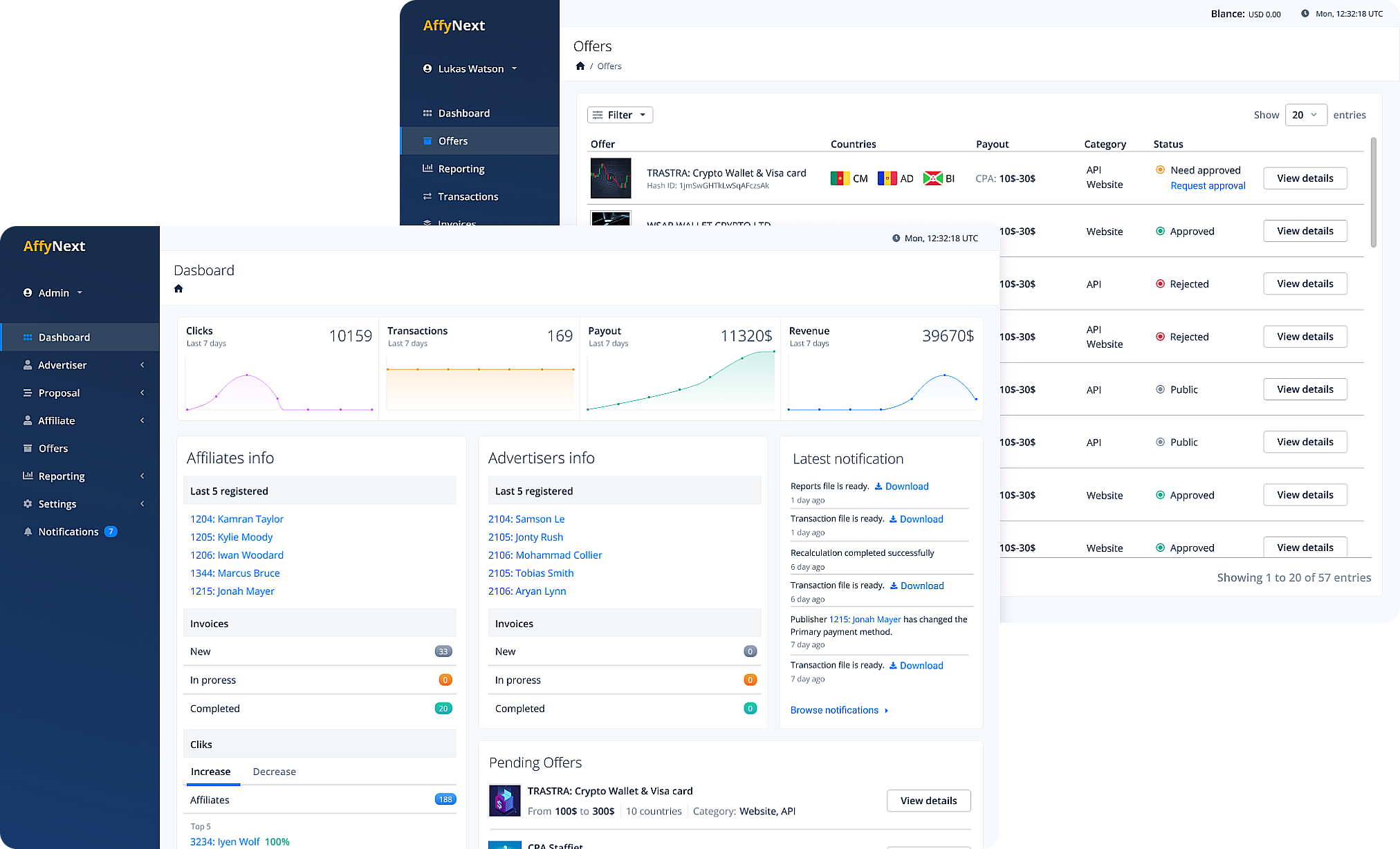This screenshot has height=849, width=1400.
Task: Click the Offers breadcrumb text in back window
Action: 609,66
